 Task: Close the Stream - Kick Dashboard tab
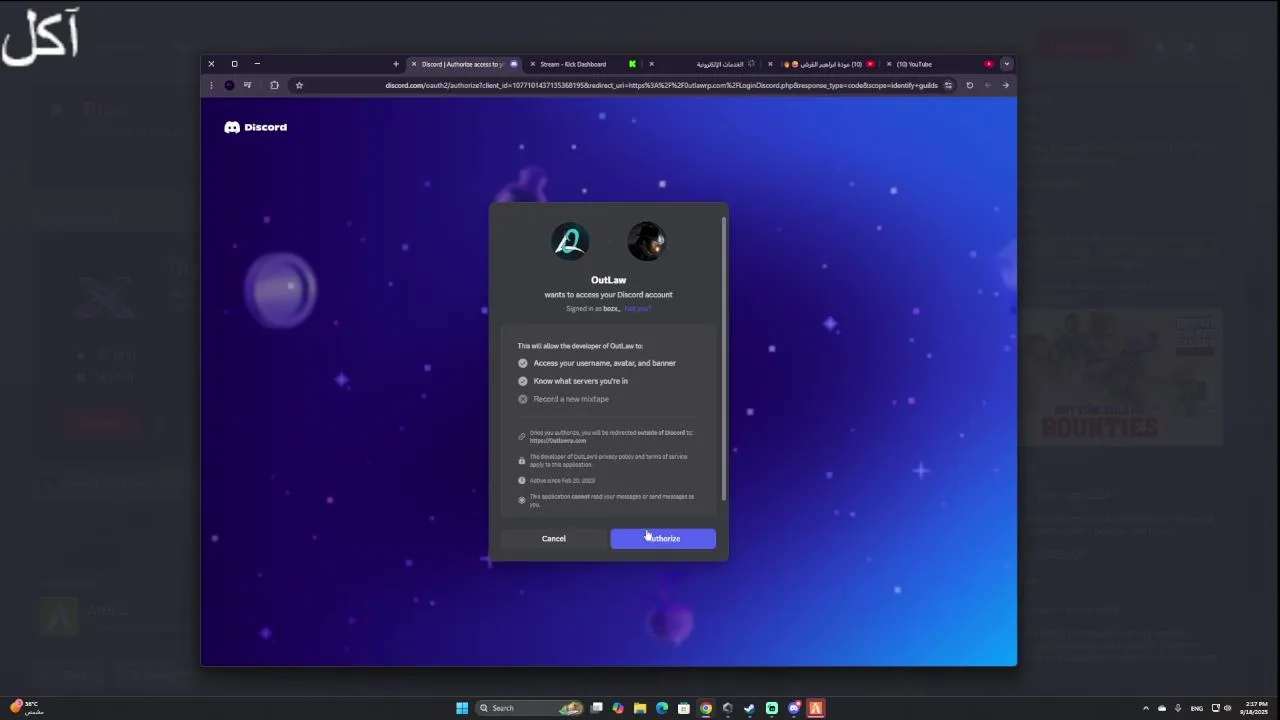click(x=533, y=64)
